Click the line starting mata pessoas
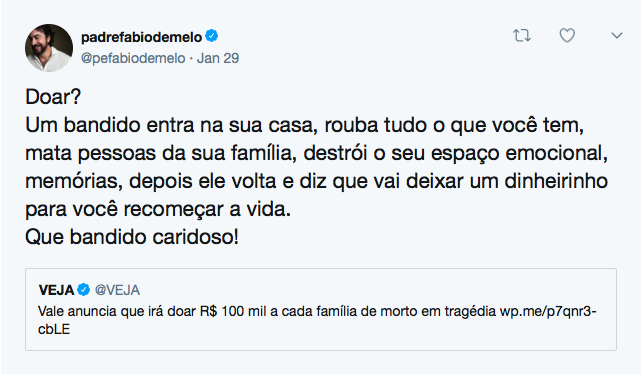642x374 pixels. click(316, 154)
